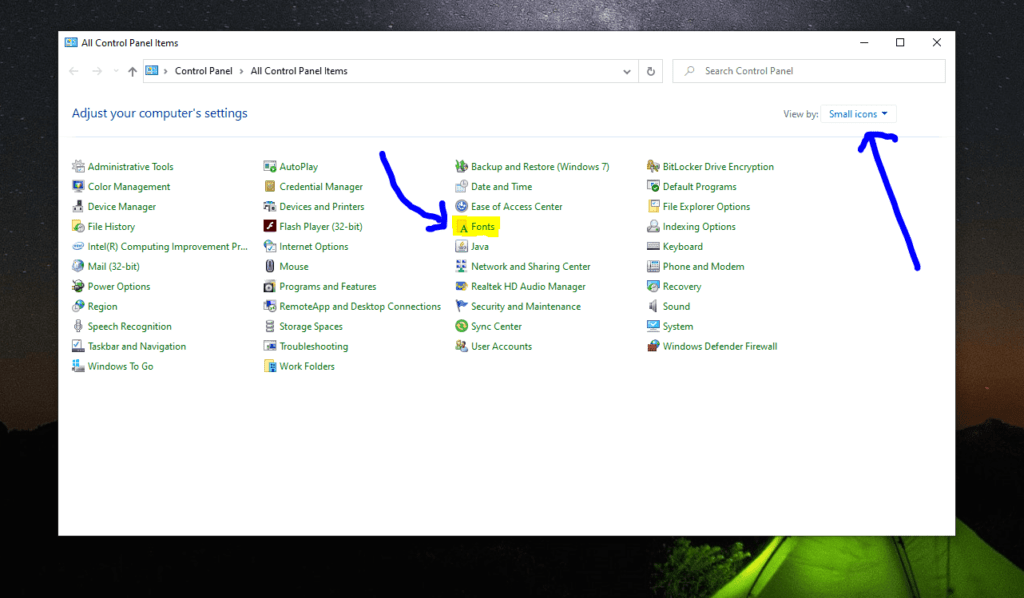Click the Devices and Printers icon
1024x598 pixels.
click(270, 206)
